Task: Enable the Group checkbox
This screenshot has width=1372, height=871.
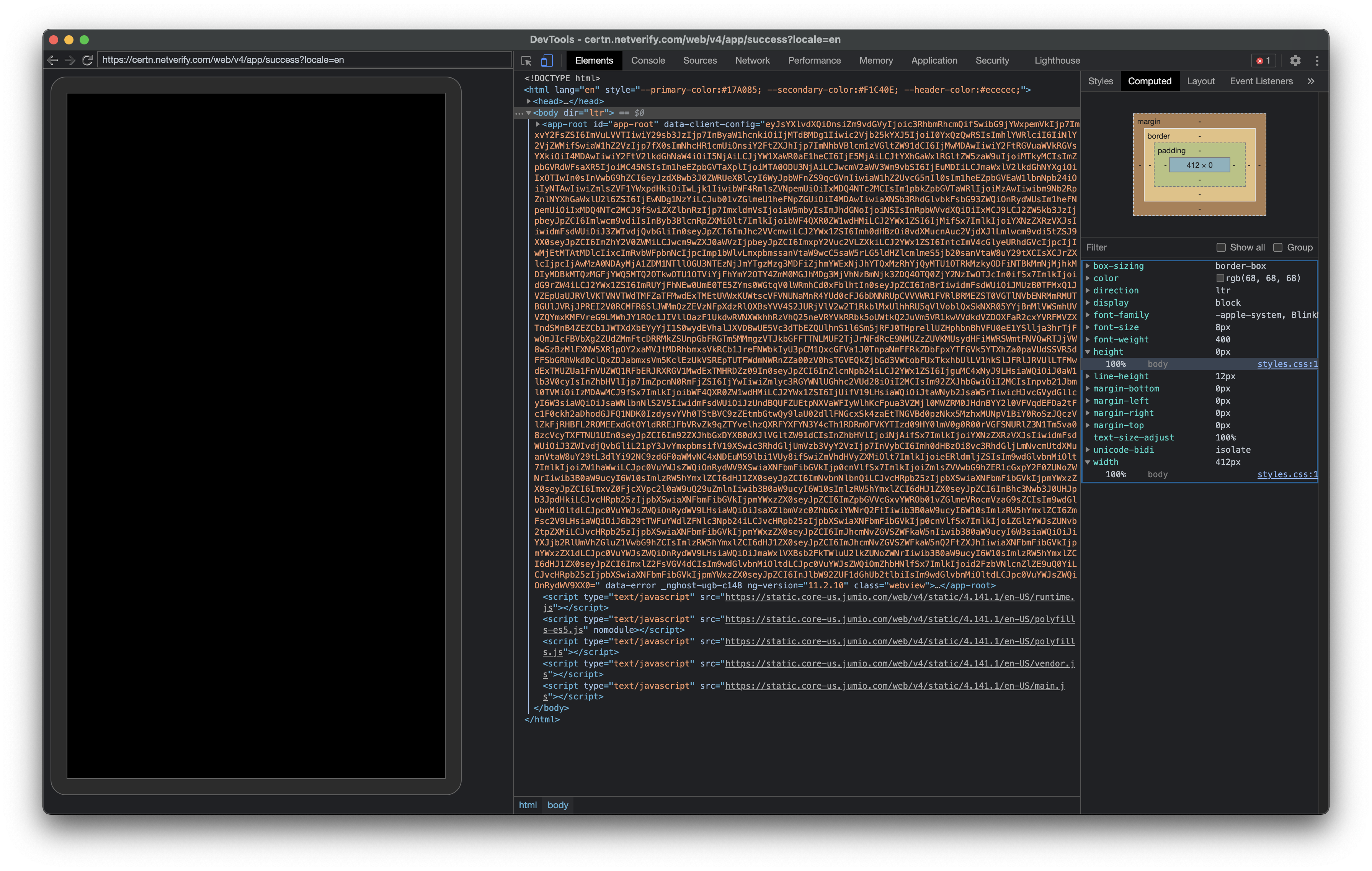Action: click(x=1278, y=247)
